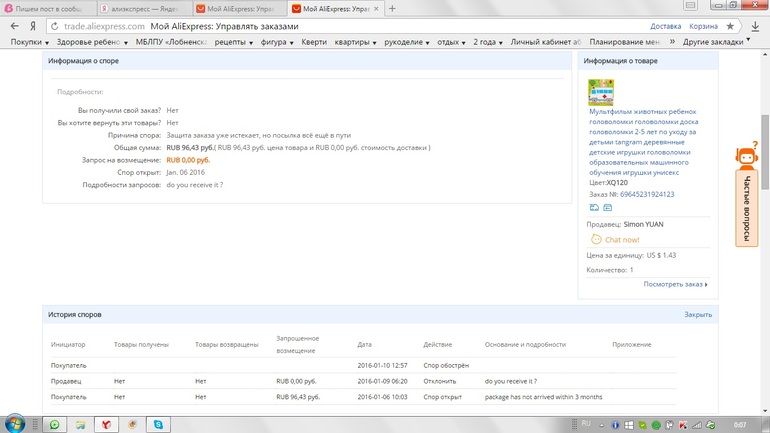770x433 pixels.
Task: Open the 'Личный кабинет' bookmark
Action: click(x=546, y=42)
